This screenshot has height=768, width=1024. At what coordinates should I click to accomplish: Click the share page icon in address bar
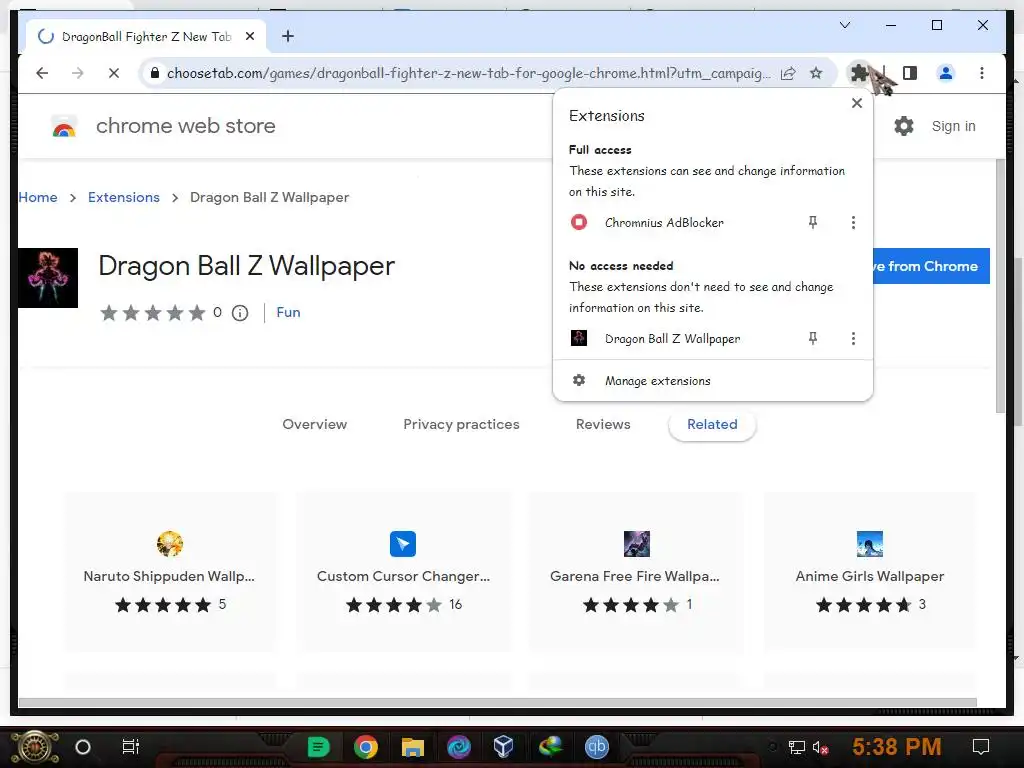(x=788, y=72)
